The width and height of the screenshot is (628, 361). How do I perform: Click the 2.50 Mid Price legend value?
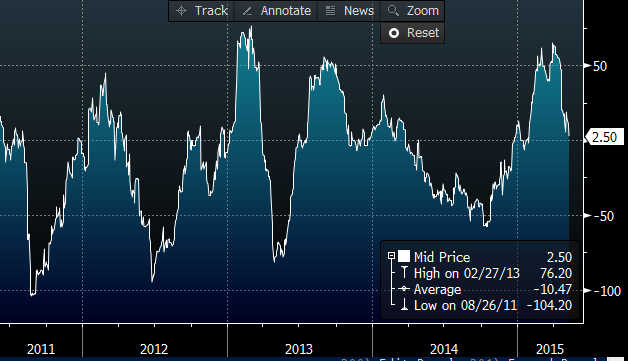[x=560, y=257]
